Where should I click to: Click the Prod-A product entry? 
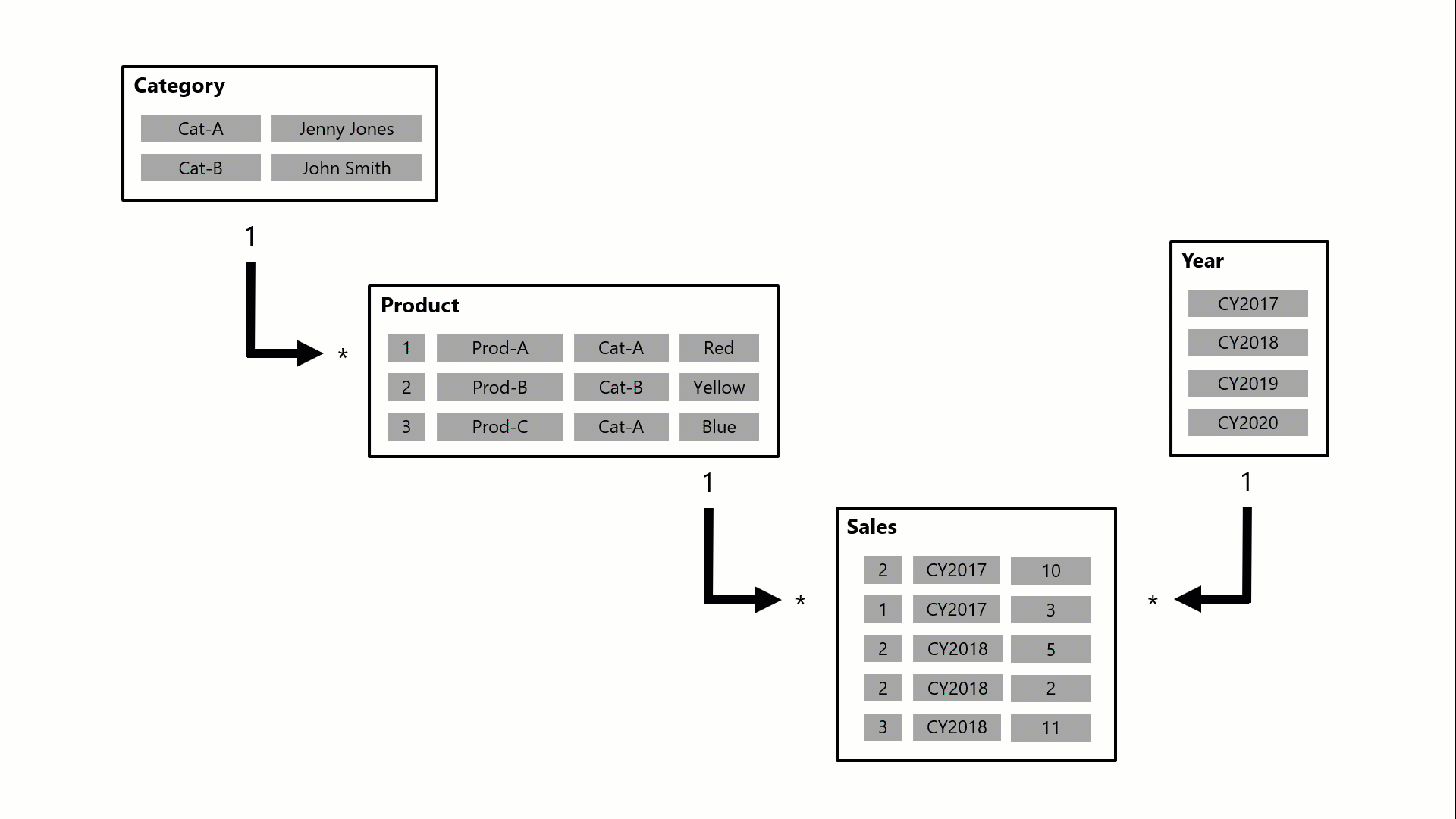500,347
